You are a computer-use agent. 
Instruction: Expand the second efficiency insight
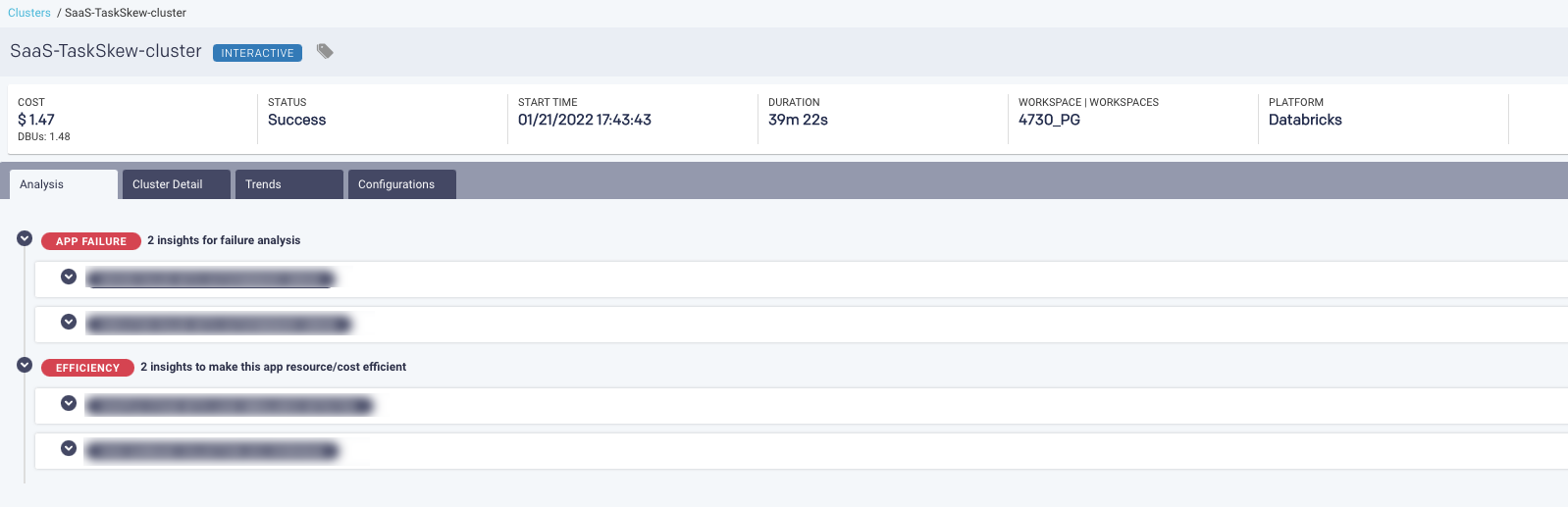pos(69,448)
